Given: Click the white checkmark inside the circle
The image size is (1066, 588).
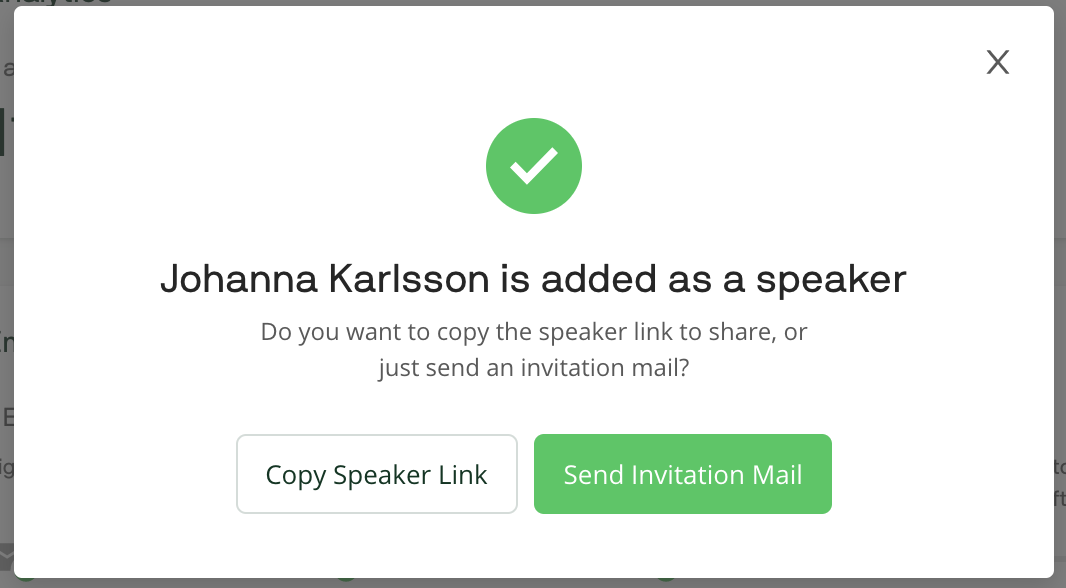Looking at the screenshot, I should coord(534,166).
